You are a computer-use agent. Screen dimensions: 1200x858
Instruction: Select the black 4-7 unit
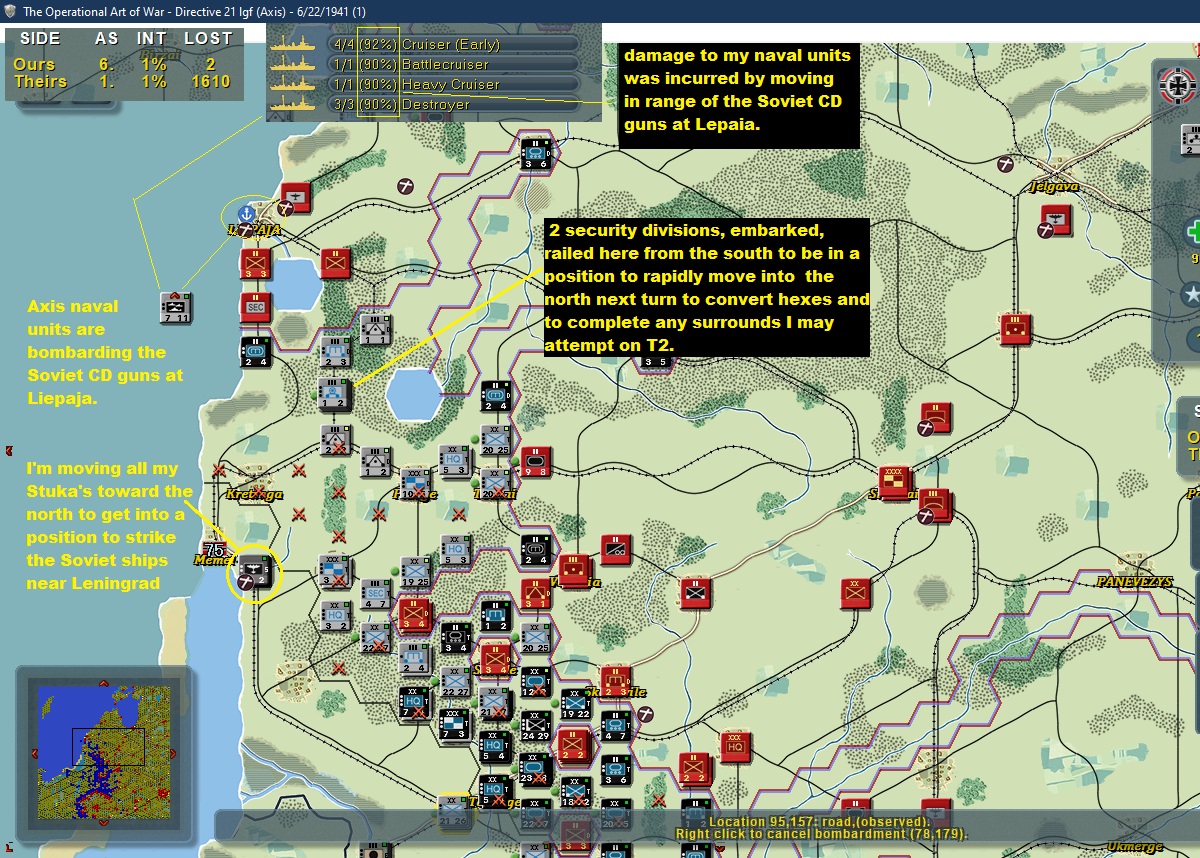coord(615,726)
